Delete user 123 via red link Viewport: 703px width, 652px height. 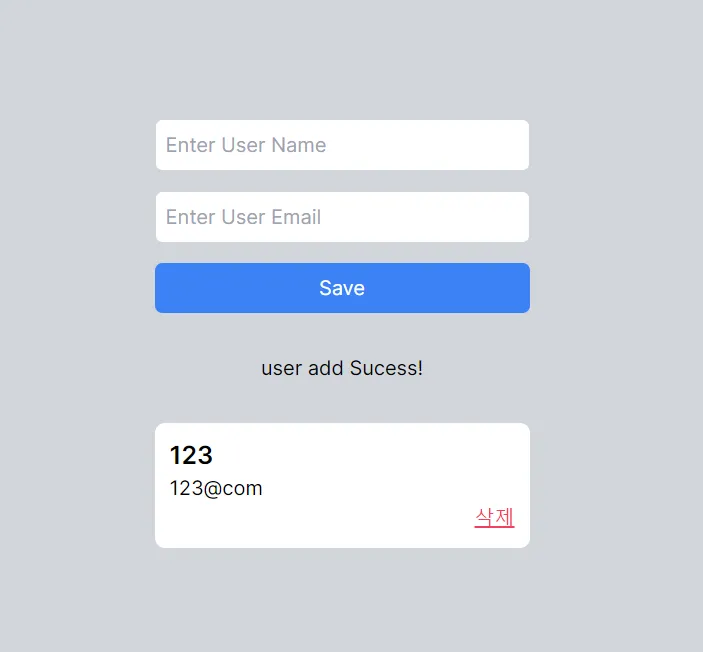[x=494, y=517]
